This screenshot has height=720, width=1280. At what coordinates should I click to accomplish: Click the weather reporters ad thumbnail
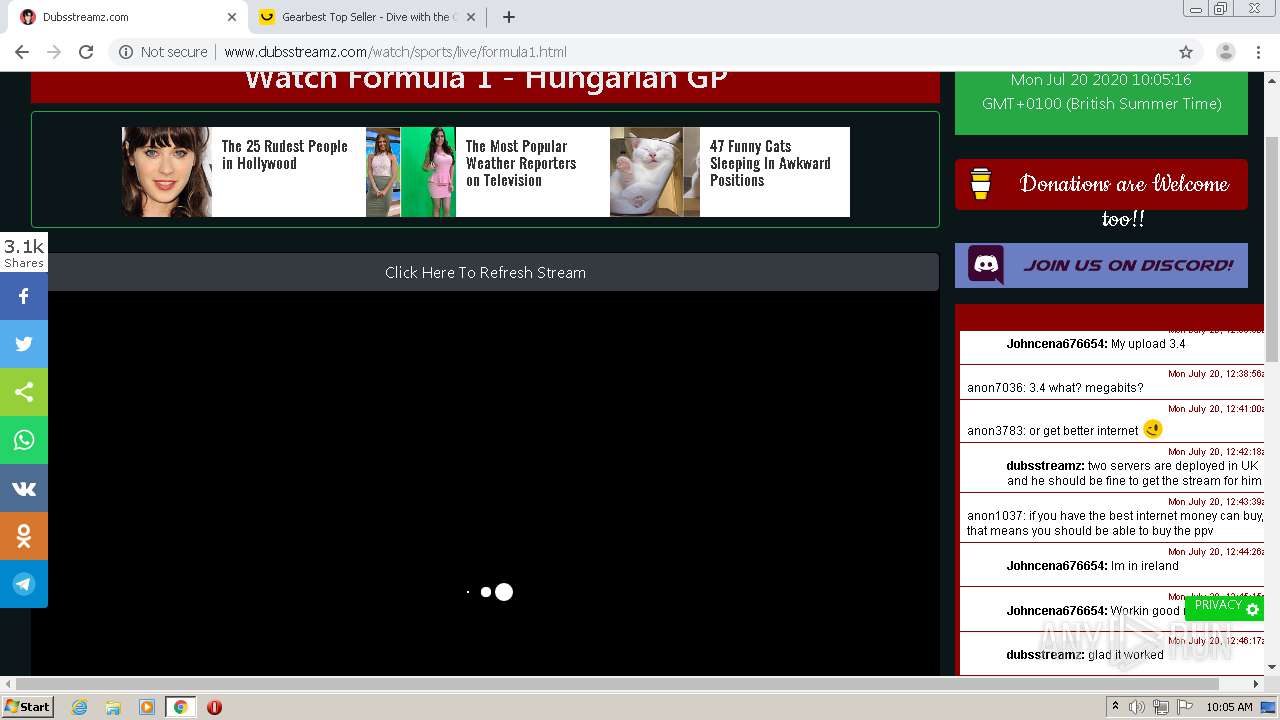410,172
